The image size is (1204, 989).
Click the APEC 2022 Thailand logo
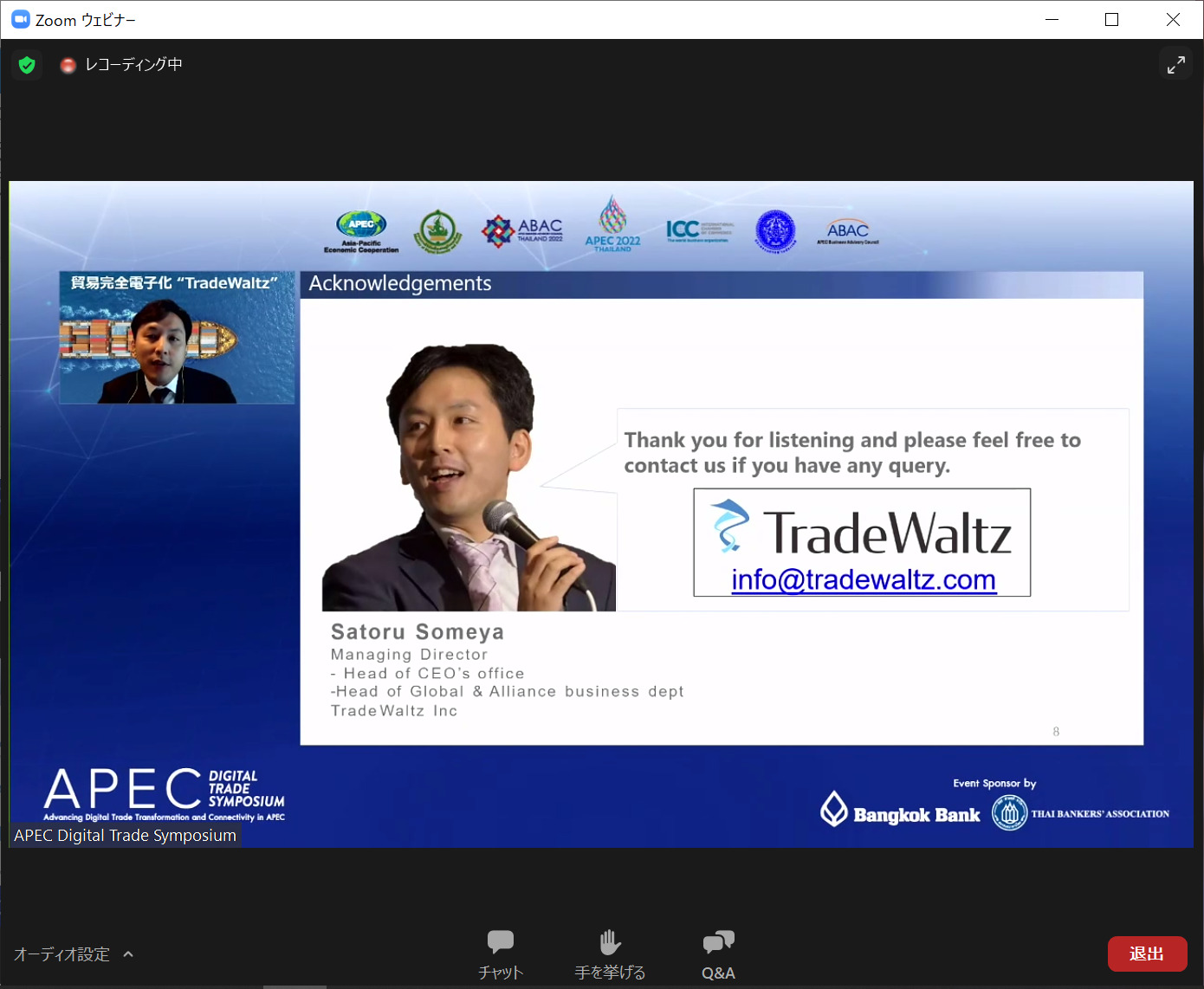(x=612, y=224)
